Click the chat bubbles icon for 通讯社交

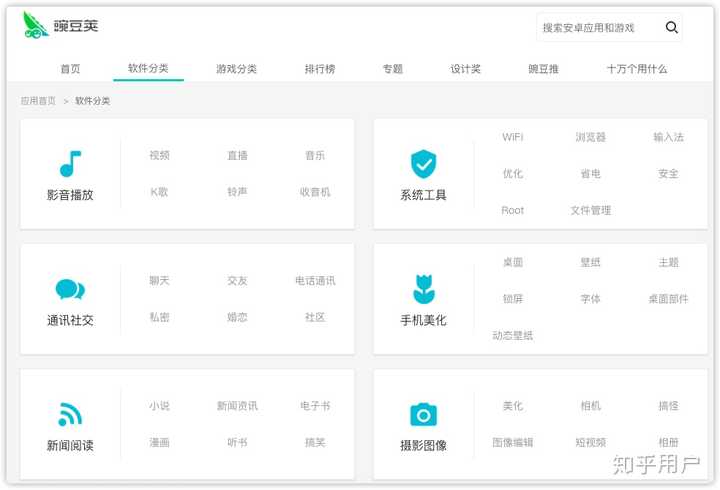pos(70,289)
